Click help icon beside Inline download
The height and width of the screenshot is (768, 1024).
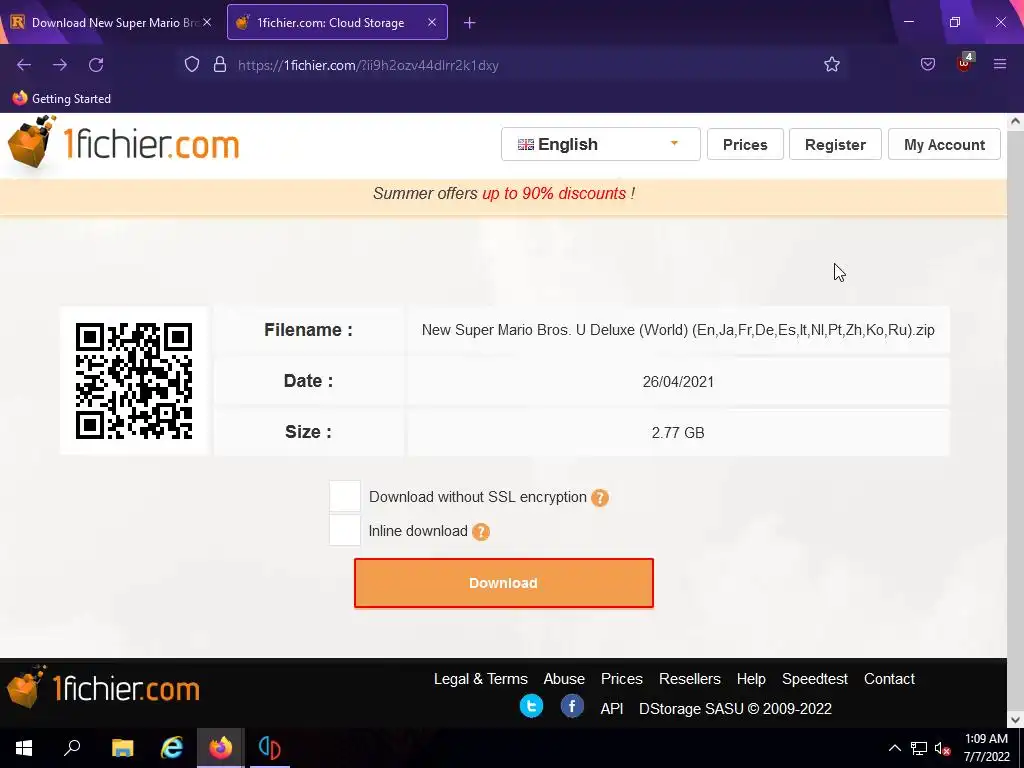(x=481, y=532)
